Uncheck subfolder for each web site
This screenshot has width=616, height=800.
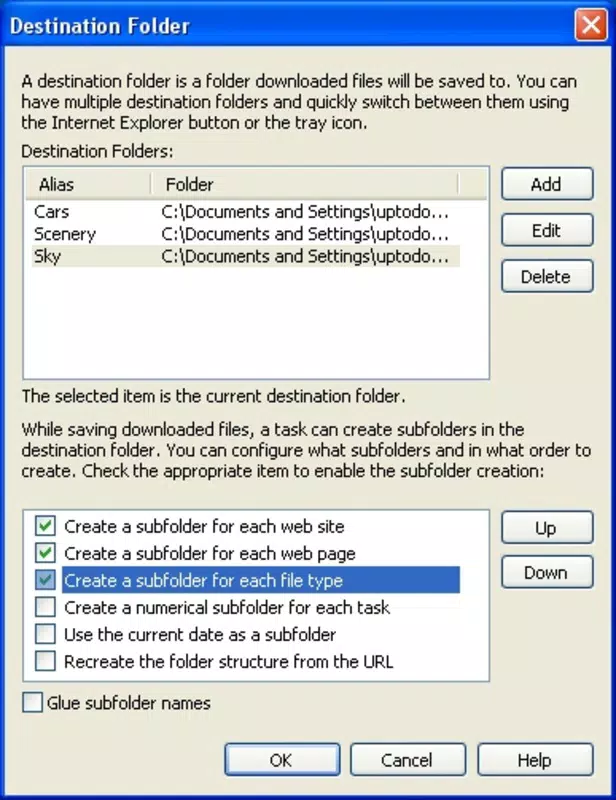click(x=45, y=526)
